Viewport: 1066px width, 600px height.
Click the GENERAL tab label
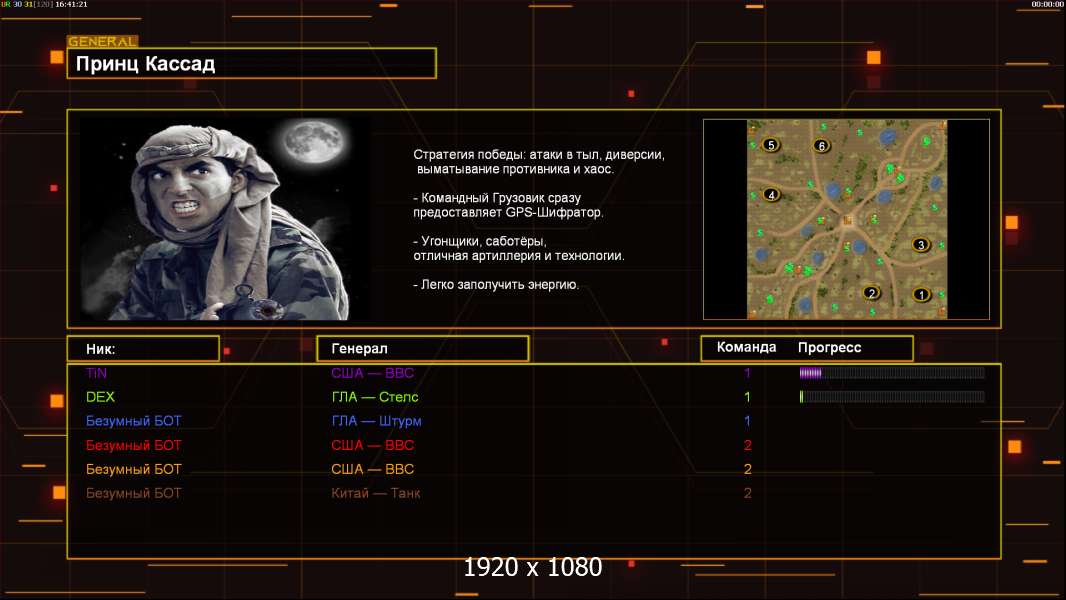(x=102, y=42)
